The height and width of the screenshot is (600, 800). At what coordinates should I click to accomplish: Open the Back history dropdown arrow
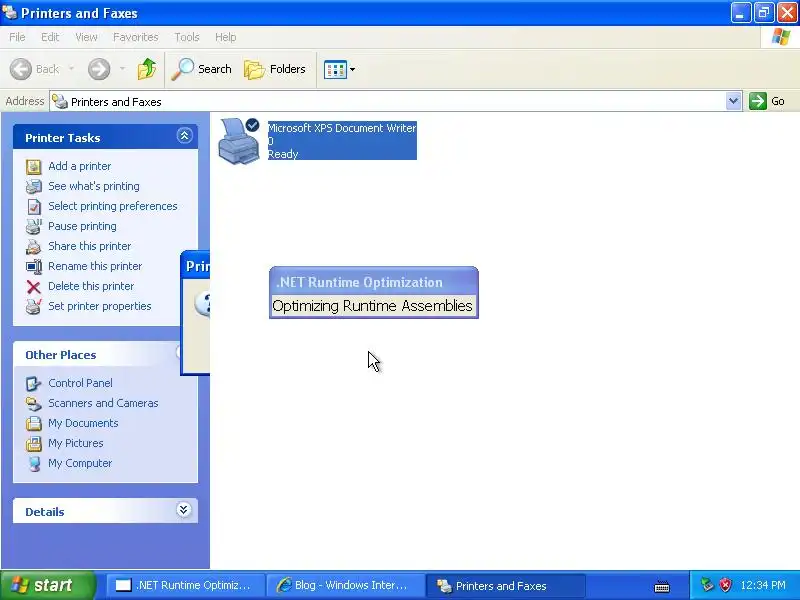click(x=71, y=69)
